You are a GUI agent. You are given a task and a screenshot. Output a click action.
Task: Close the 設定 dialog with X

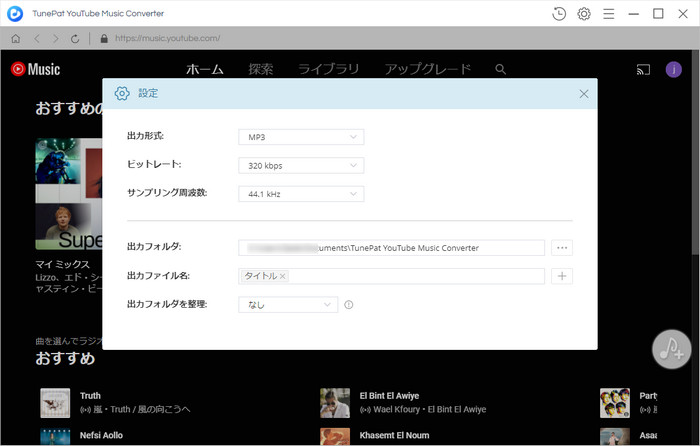(583, 94)
